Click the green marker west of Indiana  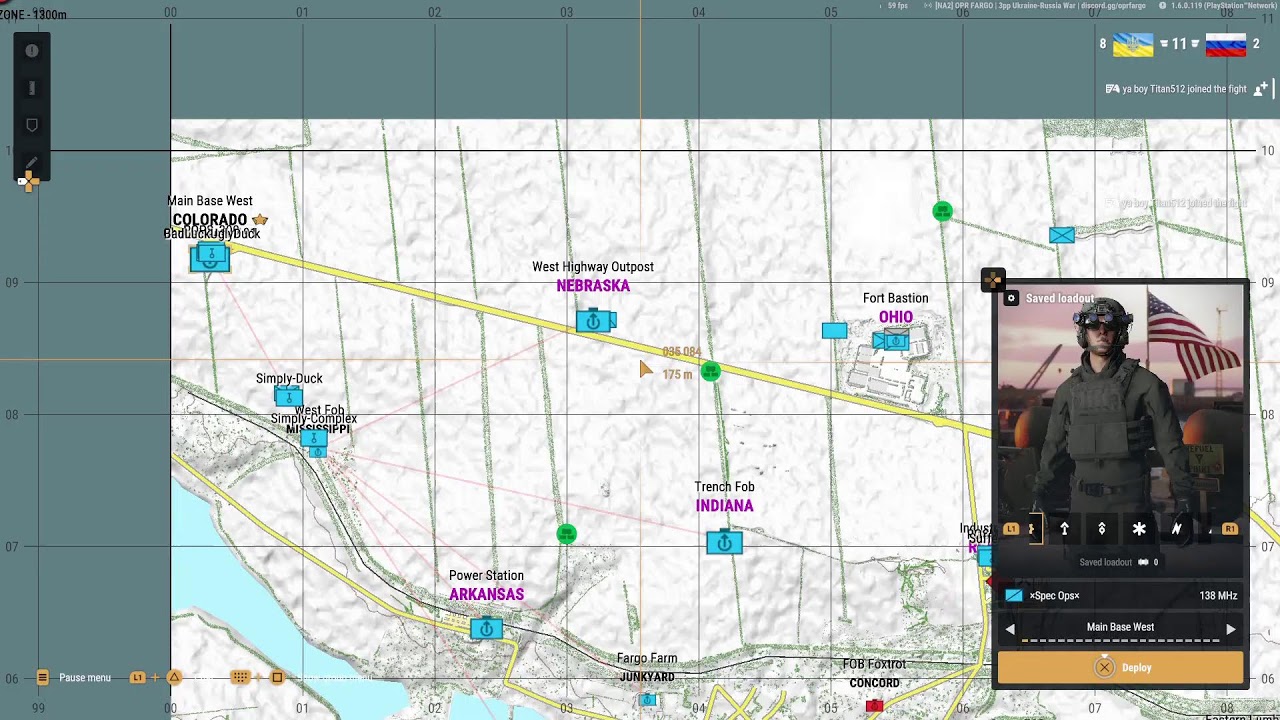pos(566,534)
